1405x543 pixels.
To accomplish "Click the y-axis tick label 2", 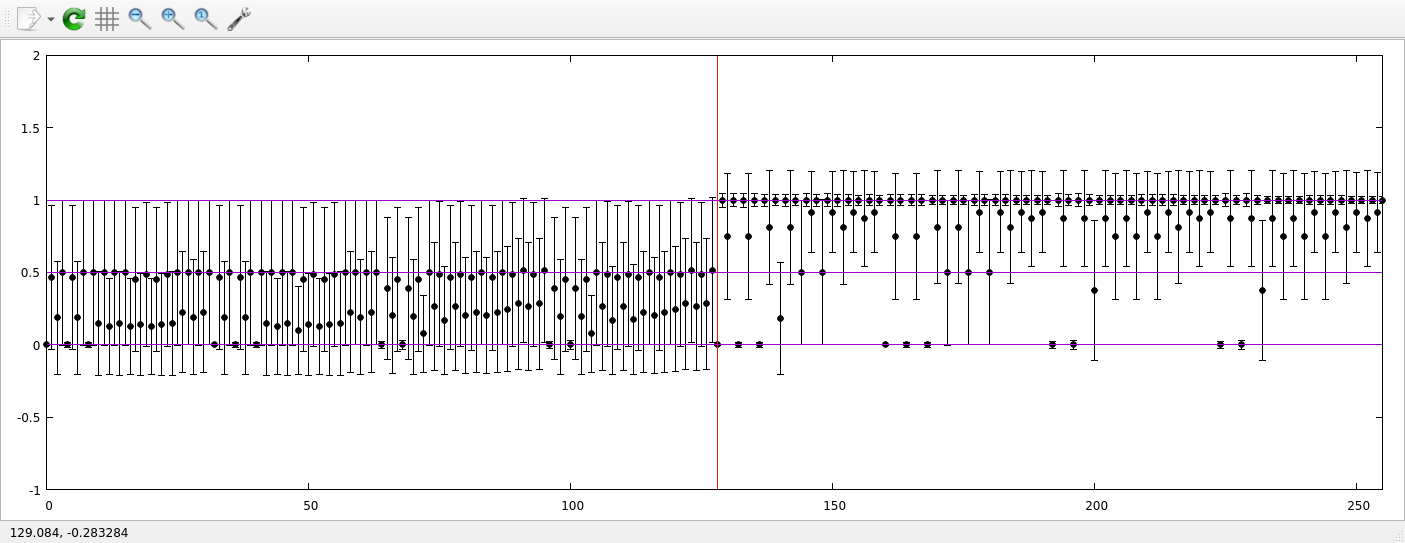I will 36,56.
